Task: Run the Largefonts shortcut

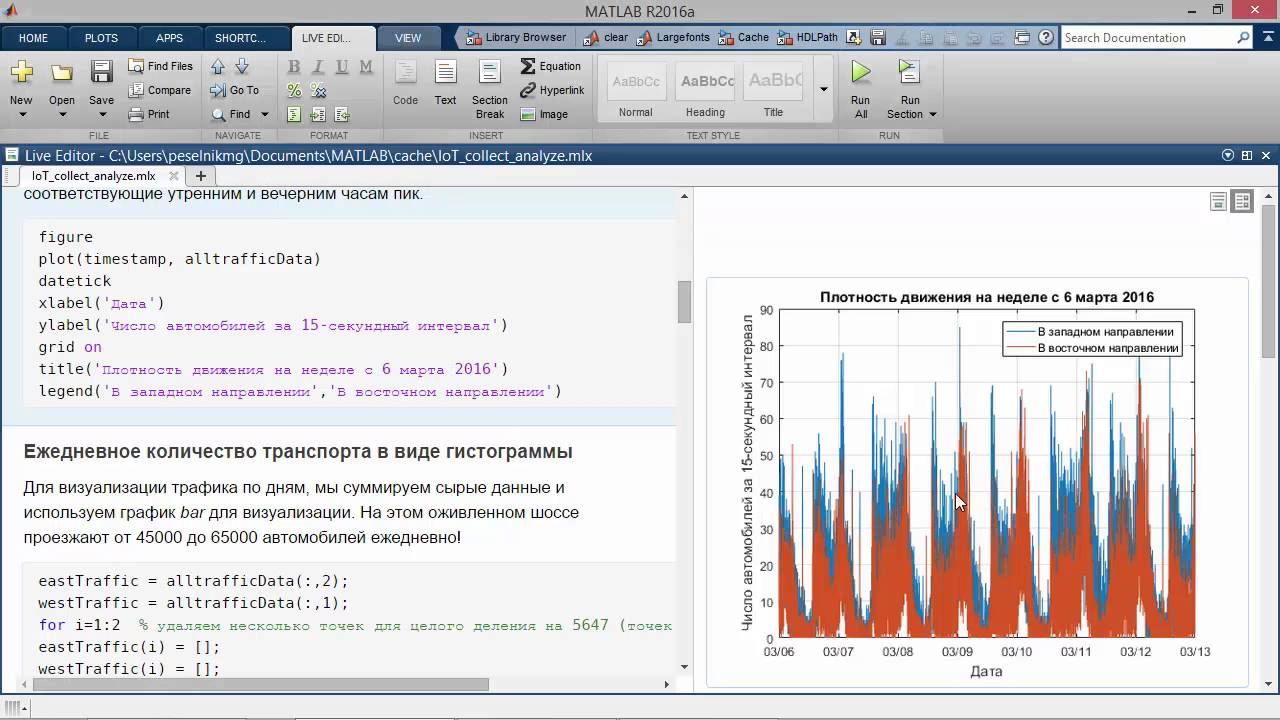Action: point(674,38)
